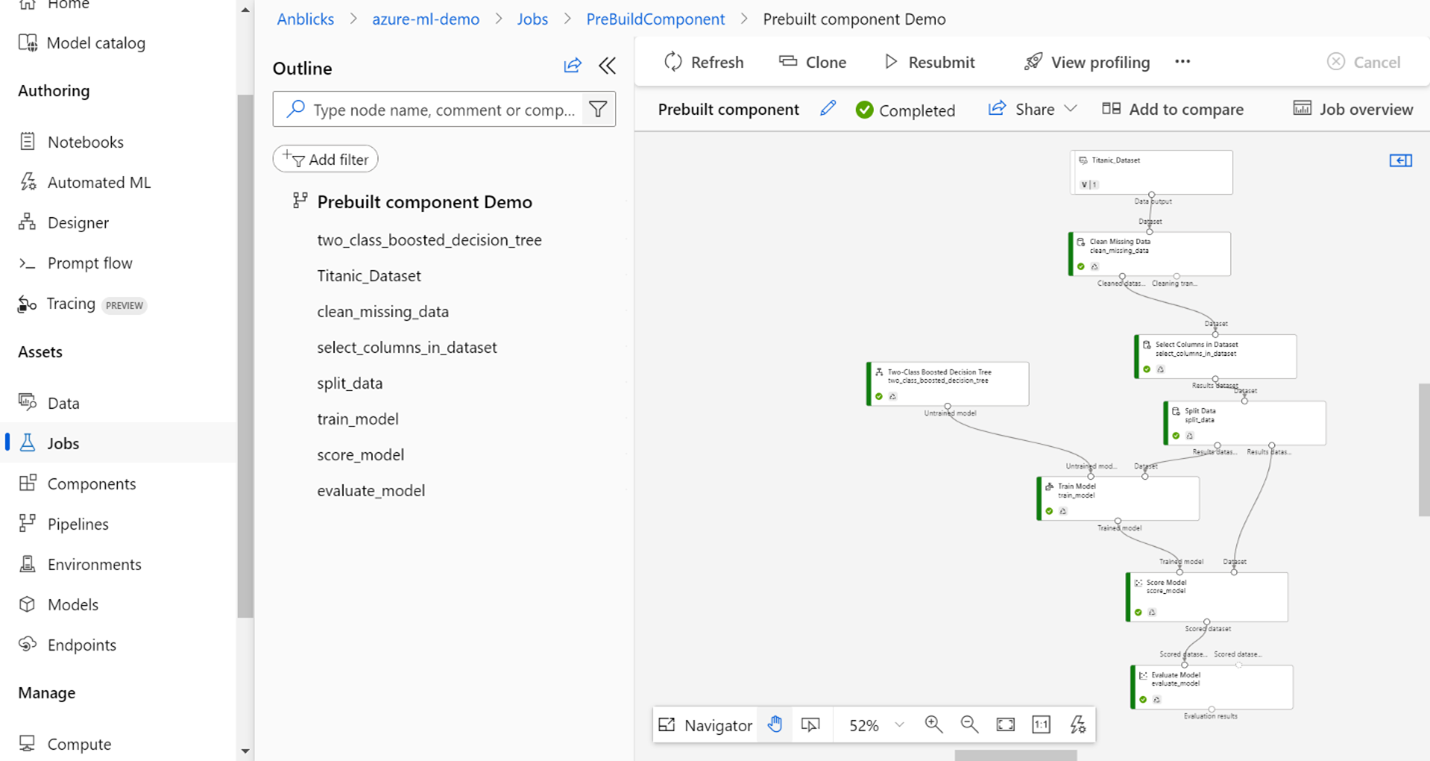This screenshot has height=761, width=1430.
Task: Refresh the job view
Action: [x=704, y=62]
